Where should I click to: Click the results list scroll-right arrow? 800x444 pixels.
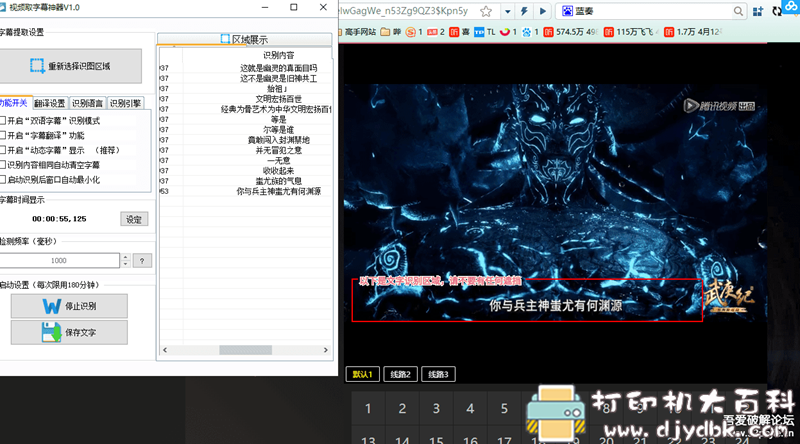326,350
